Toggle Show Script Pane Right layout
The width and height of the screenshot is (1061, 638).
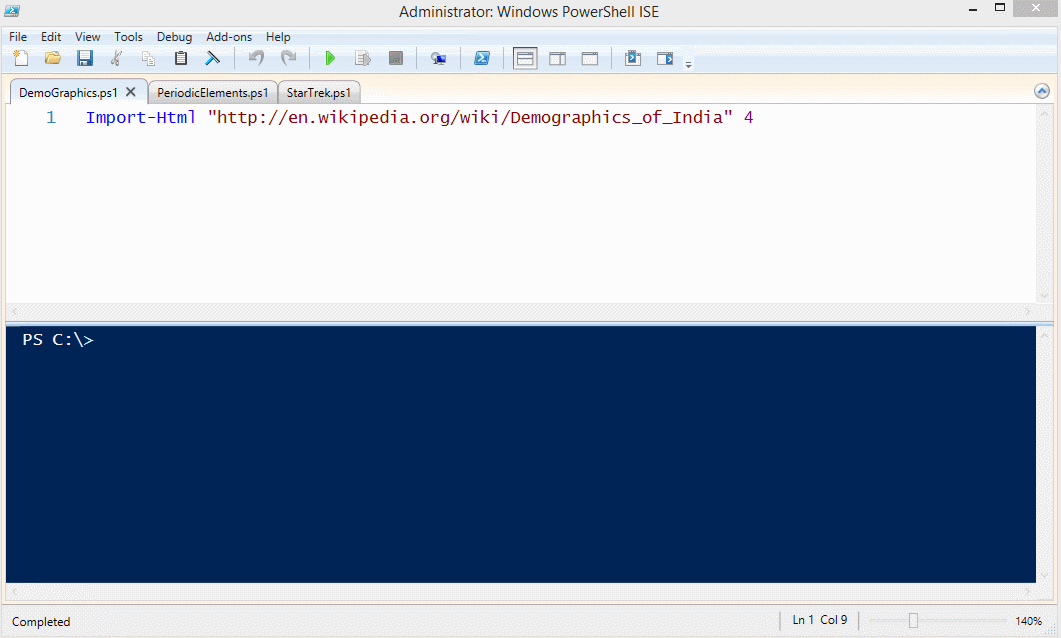pos(557,59)
